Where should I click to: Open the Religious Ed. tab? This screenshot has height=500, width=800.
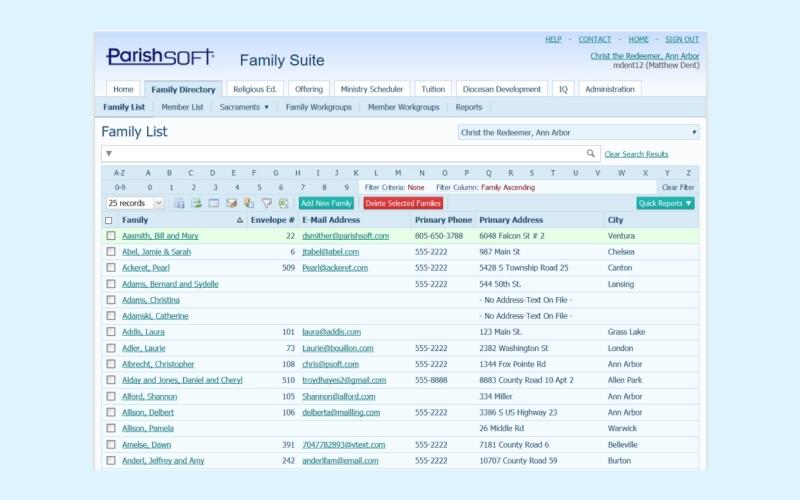tap(255, 89)
